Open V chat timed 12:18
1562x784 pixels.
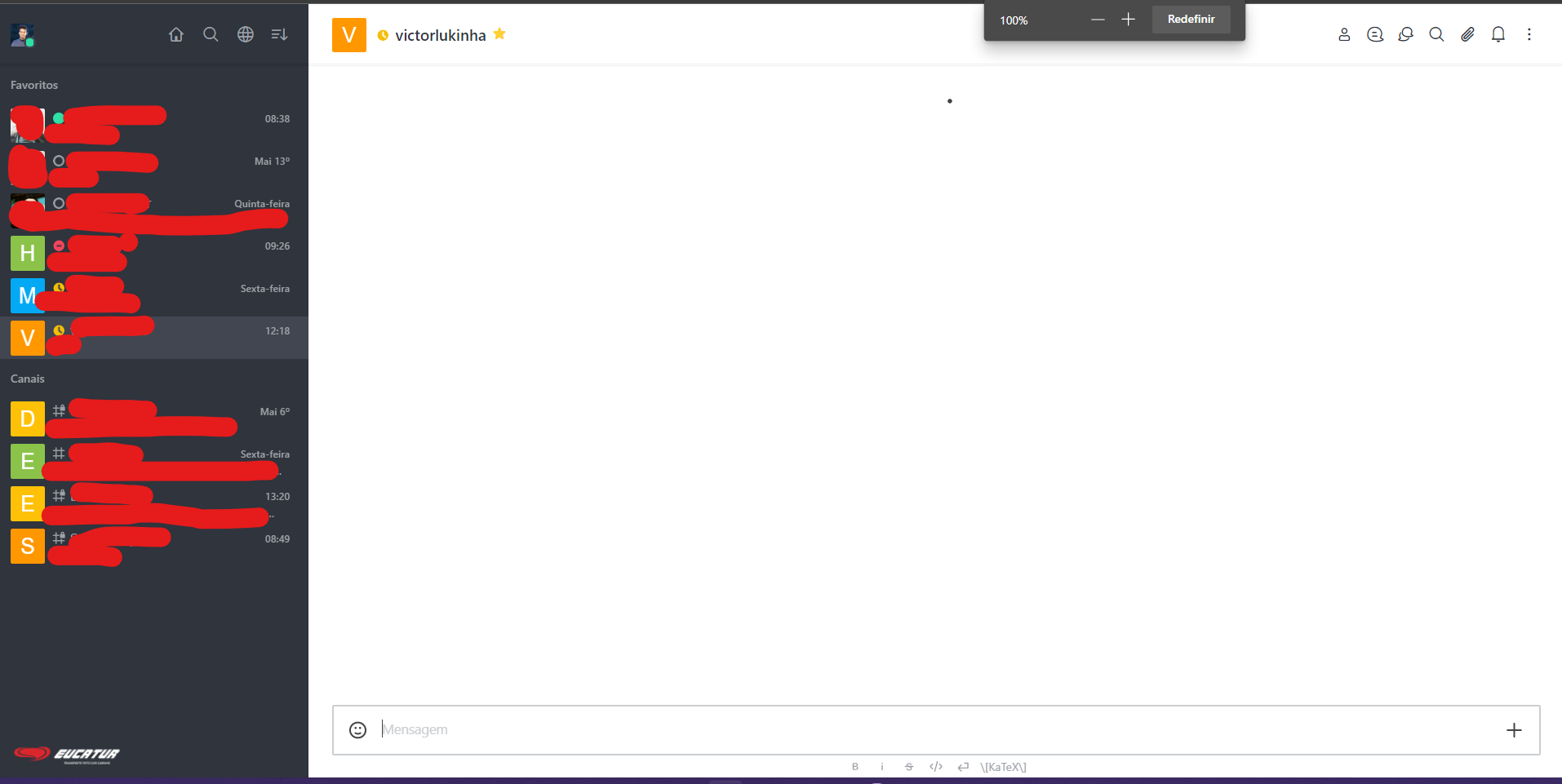click(154, 338)
